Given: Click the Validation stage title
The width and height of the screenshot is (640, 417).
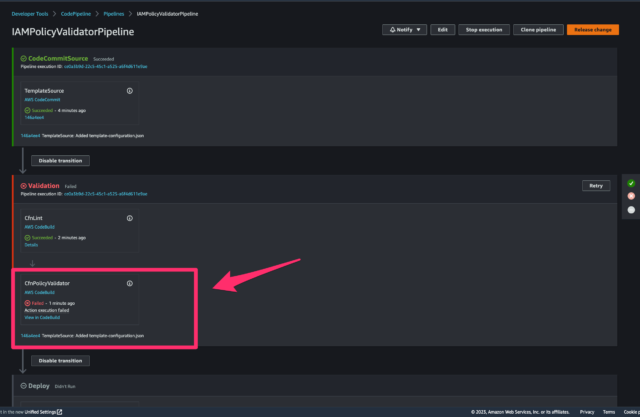Looking at the screenshot, I should pyautogui.click(x=44, y=186).
